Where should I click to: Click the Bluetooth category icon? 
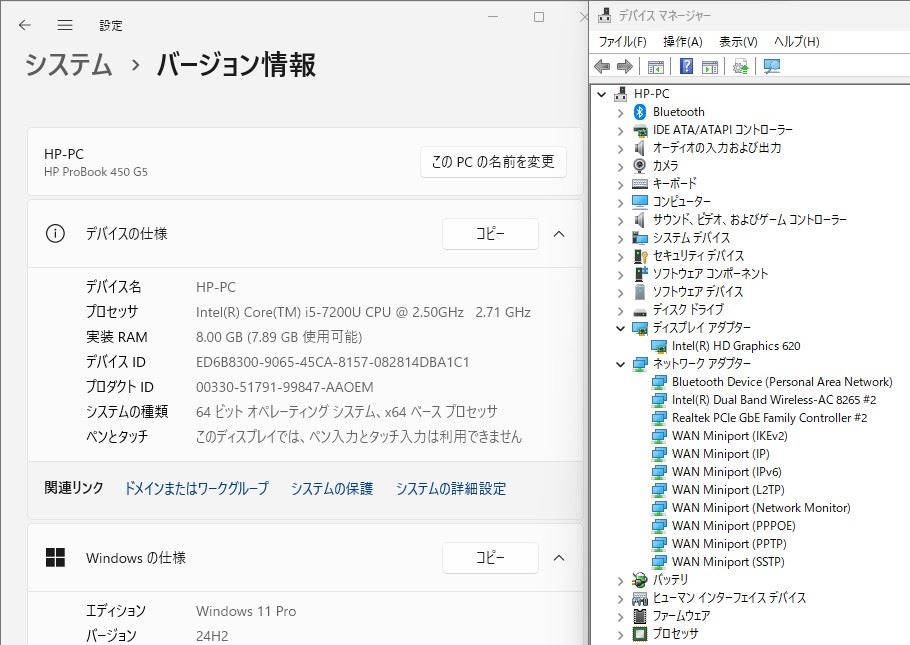point(640,111)
